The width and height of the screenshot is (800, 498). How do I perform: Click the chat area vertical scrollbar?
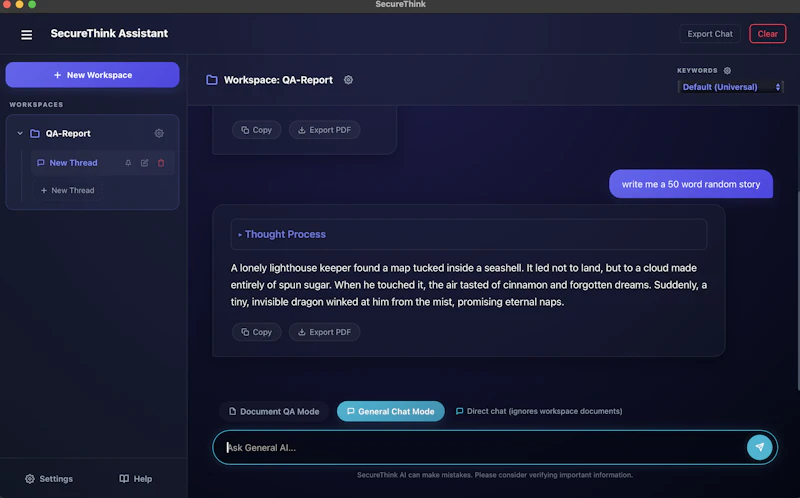(x=798, y=291)
